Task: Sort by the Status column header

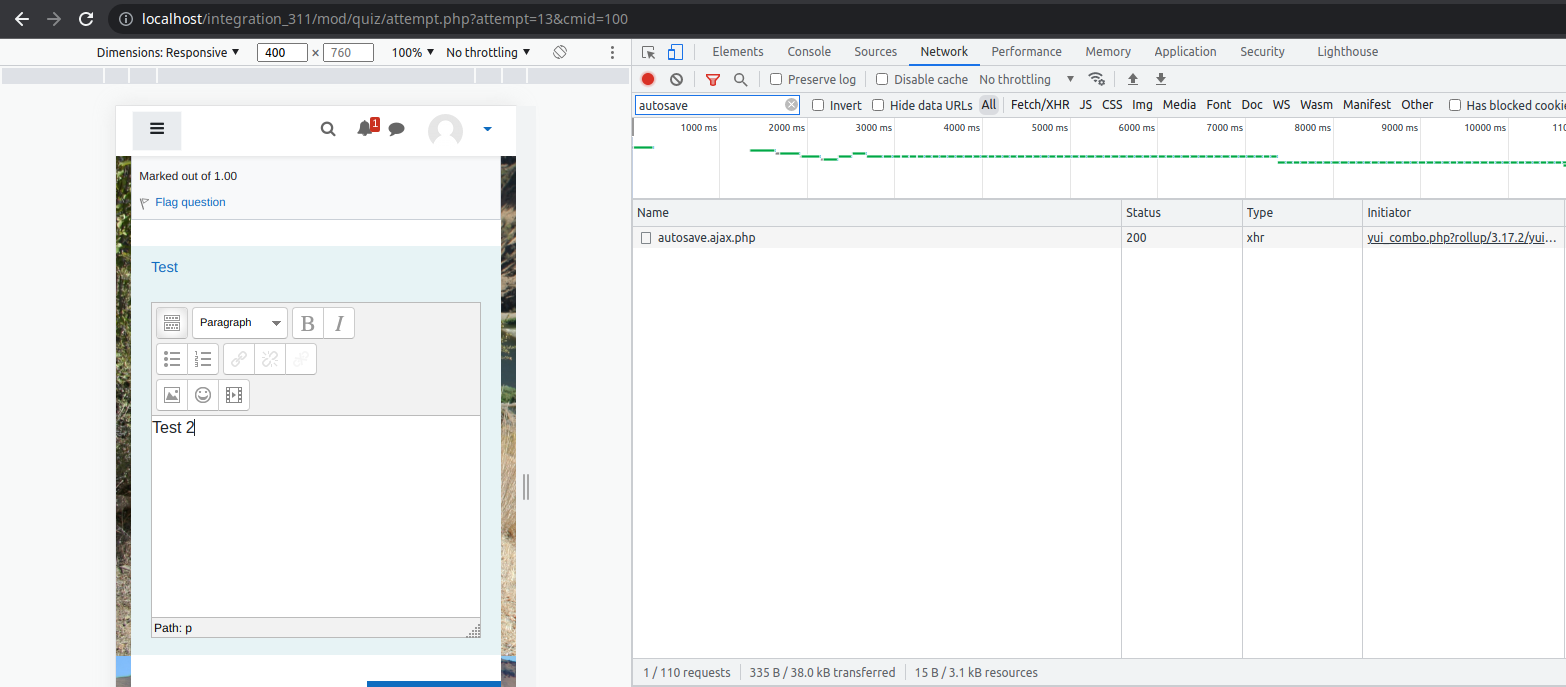Action: coord(1181,213)
